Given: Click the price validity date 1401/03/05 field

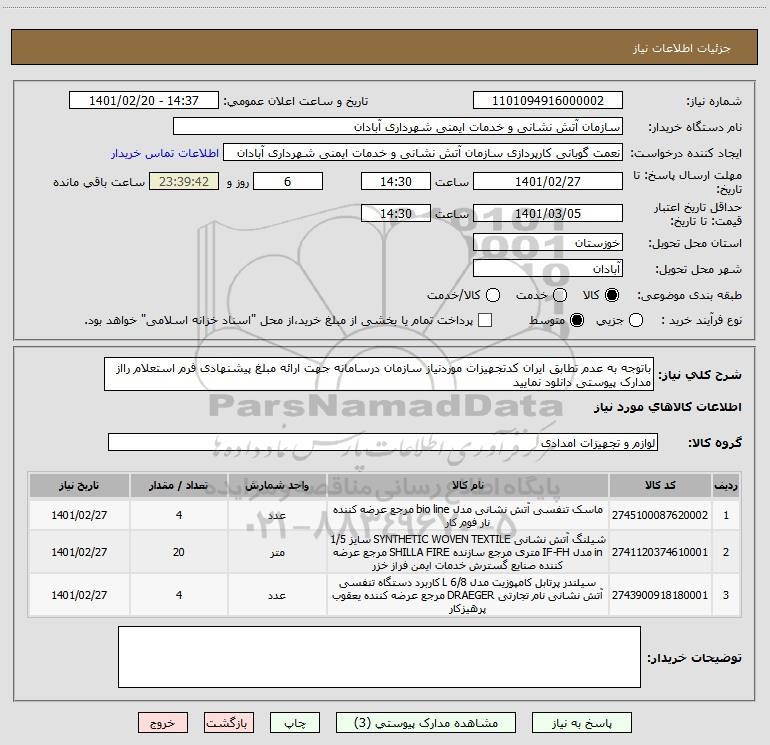Looking at the screenshot, I should click(x=548, y=214).
